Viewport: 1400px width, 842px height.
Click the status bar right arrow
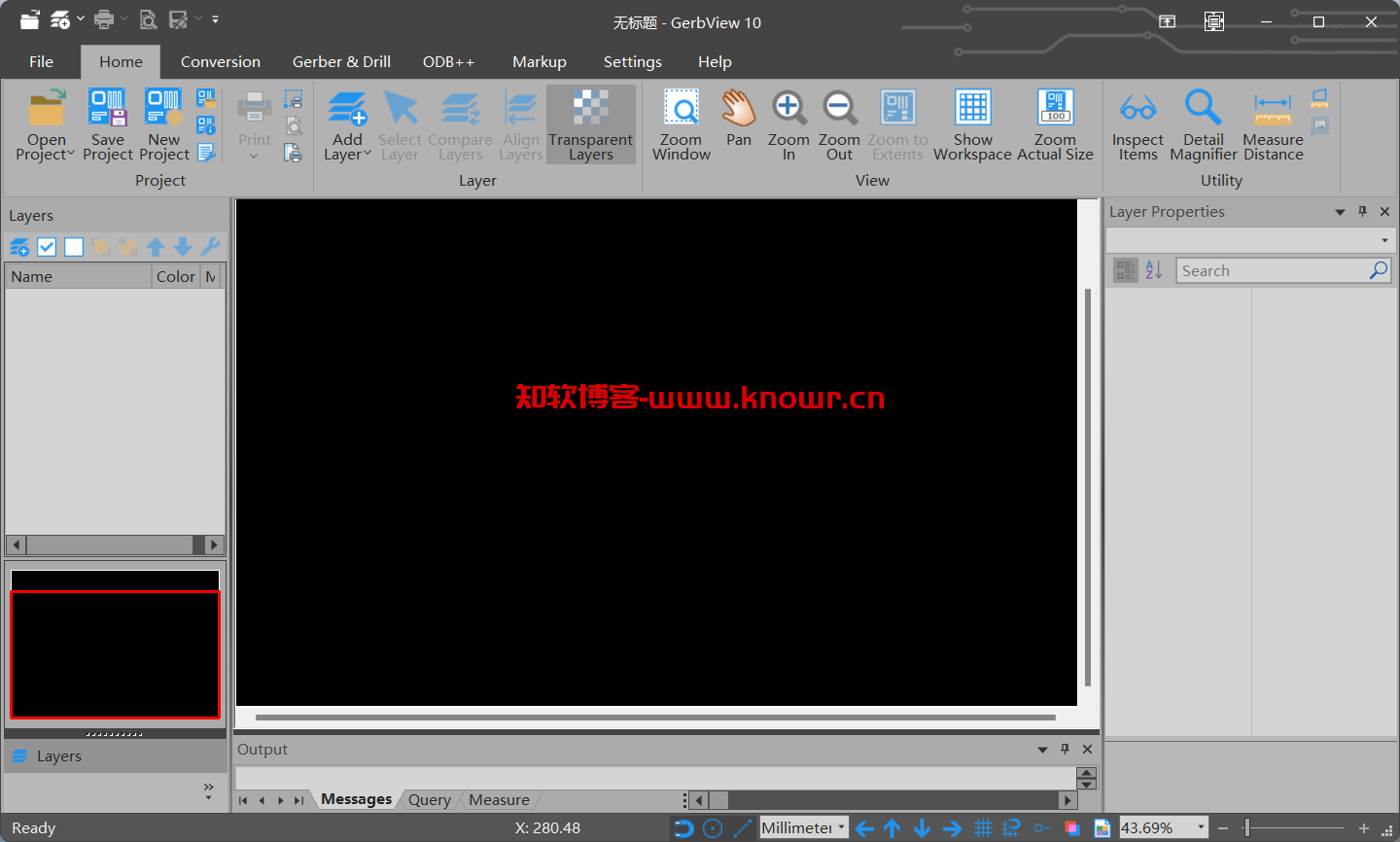[x=952, y=828]
